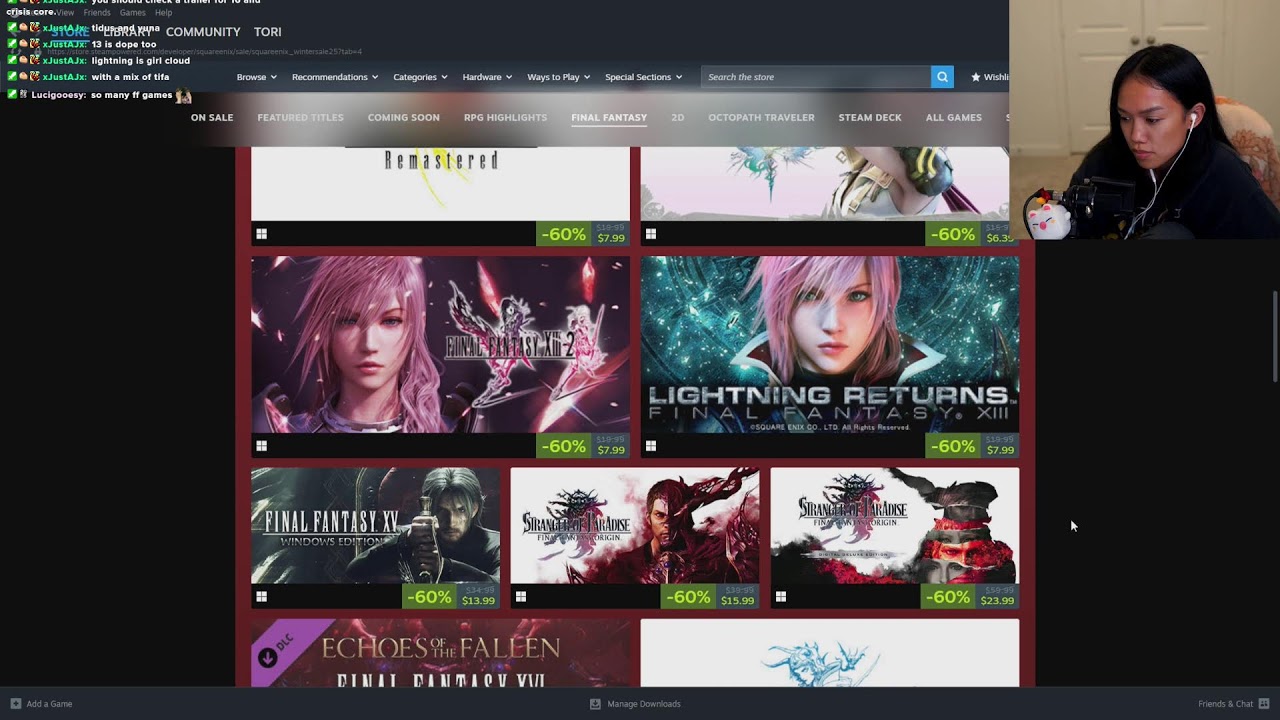Viewport: 1280px width, 720px height.
Task: Click the Windows icon under Stranger of Paradise standard edition
Action: click(521, 597)
